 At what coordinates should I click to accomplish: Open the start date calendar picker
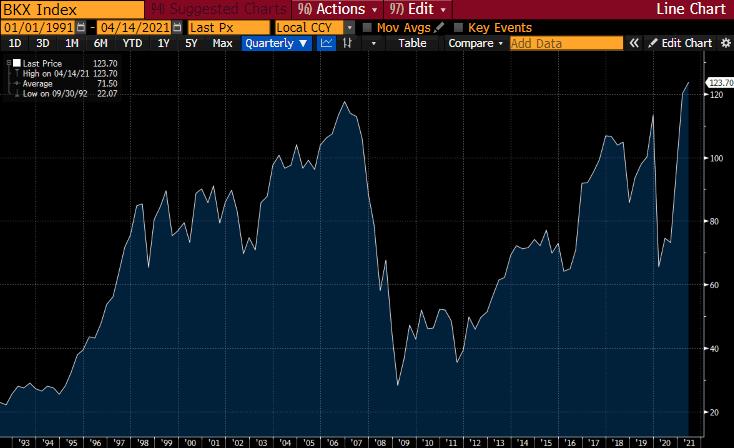81,28
